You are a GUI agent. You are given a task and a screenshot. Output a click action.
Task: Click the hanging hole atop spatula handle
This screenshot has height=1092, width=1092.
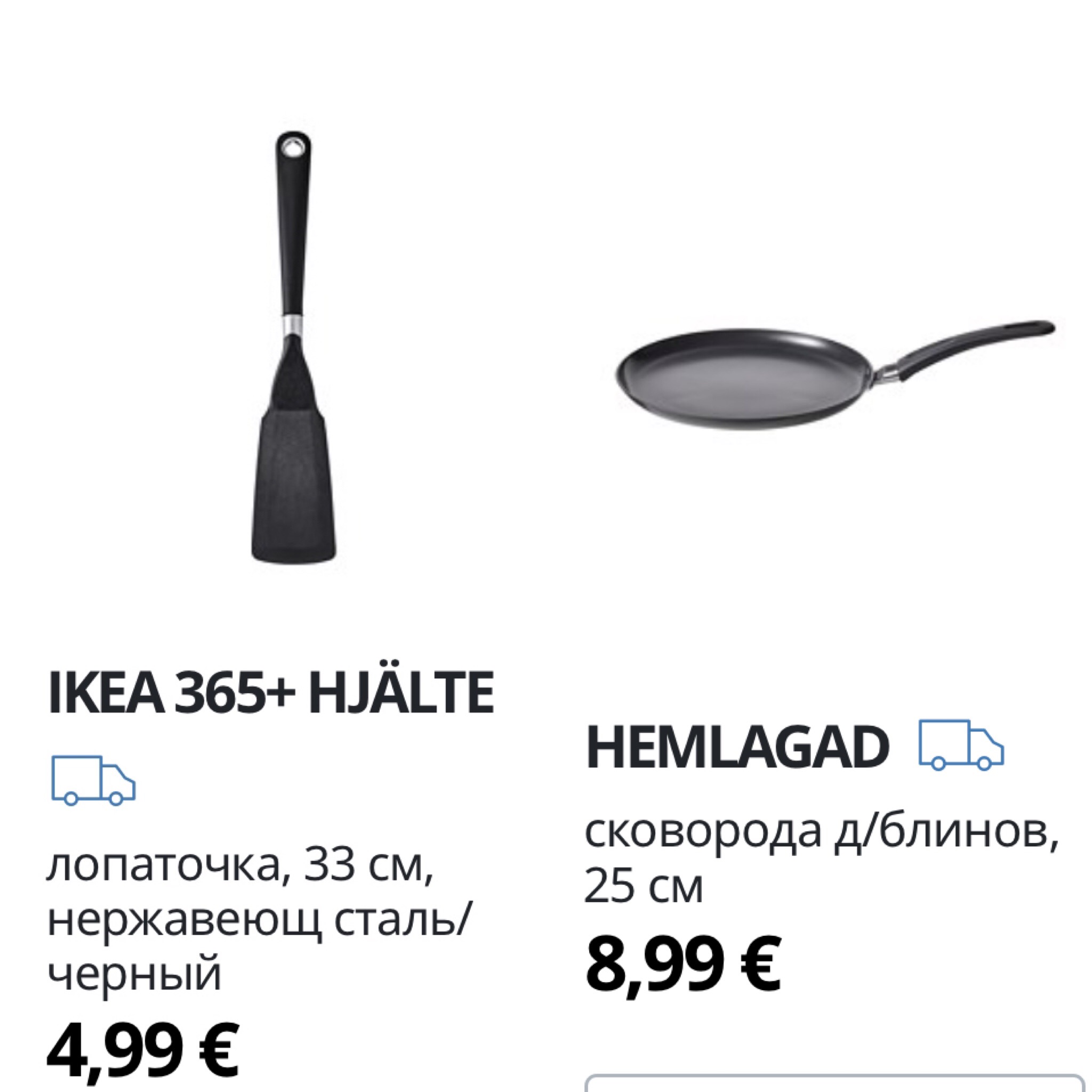click(x=293, y=148)
